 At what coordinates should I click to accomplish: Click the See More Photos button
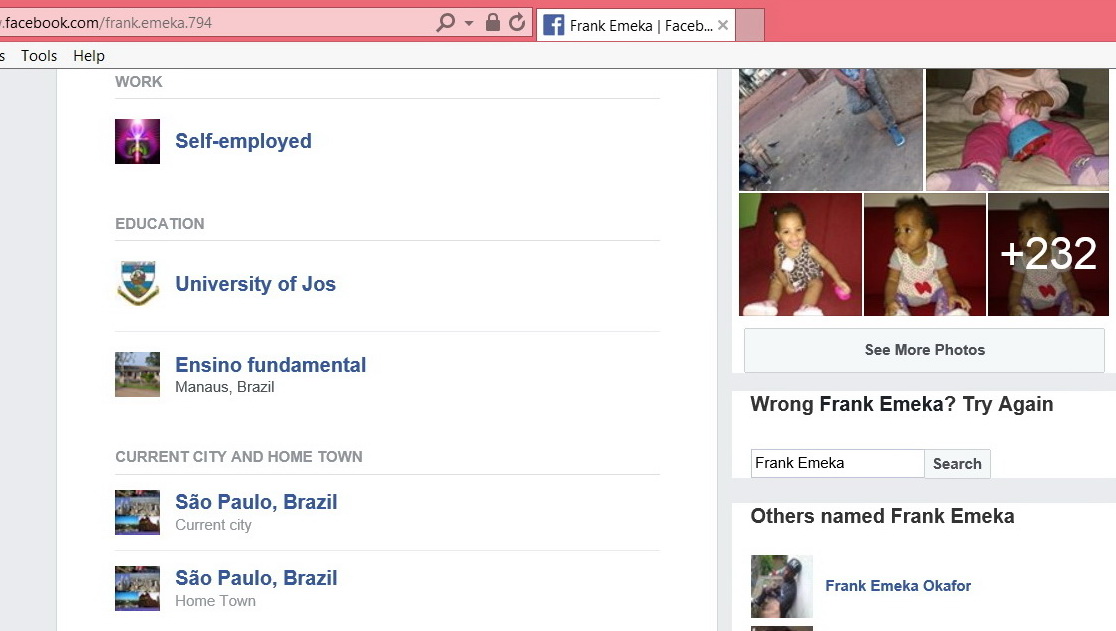[x=924, y=350]
